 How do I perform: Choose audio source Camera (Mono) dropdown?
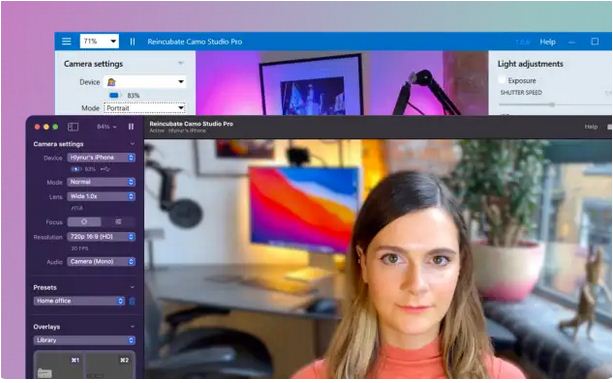tap(101, 261)
